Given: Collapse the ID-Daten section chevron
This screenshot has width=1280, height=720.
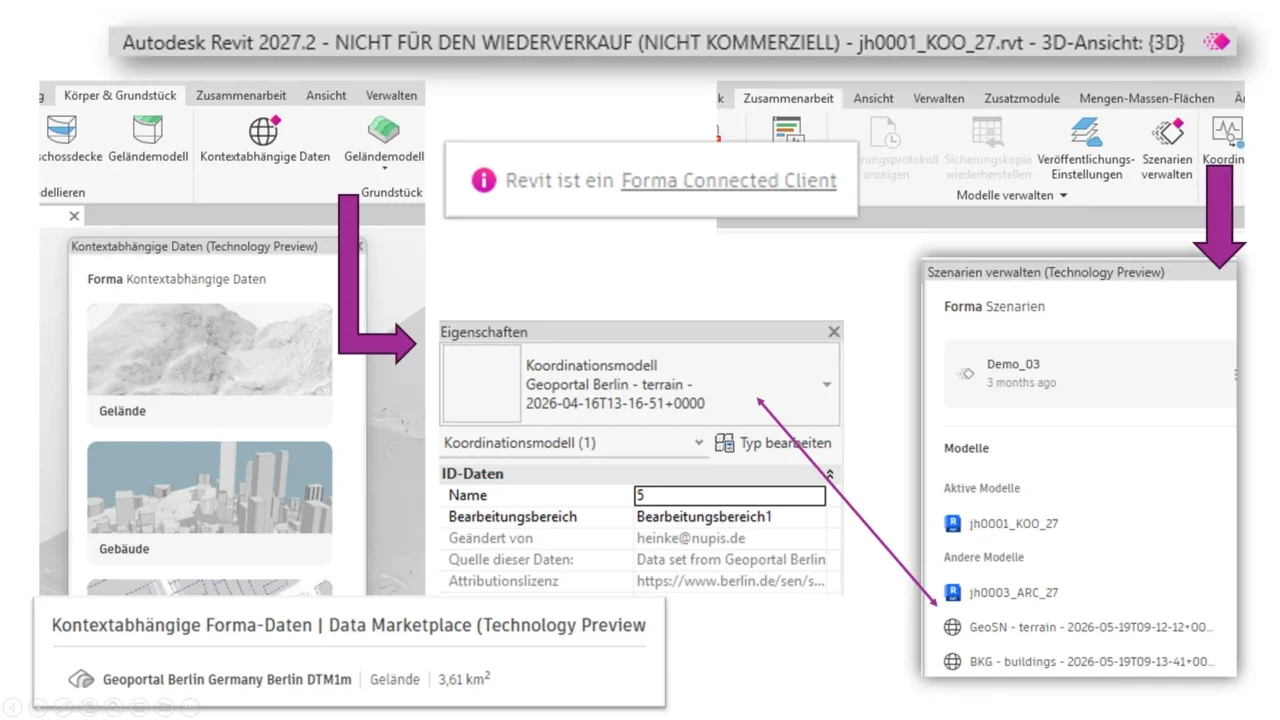Looking at the screenshot, I should (829, 474).
